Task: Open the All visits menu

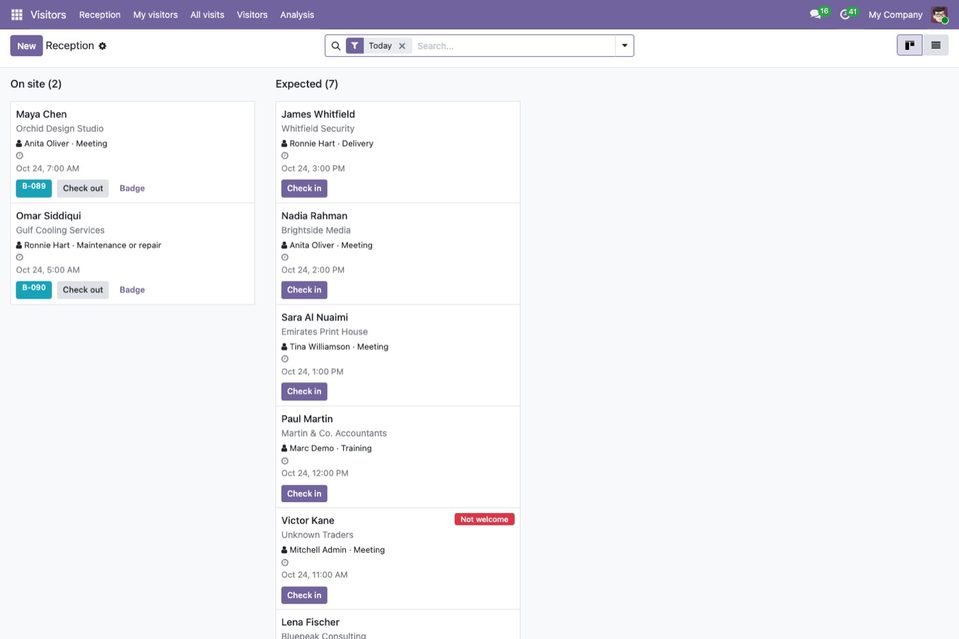Action: pyautogui.click(x=207, y=15)
